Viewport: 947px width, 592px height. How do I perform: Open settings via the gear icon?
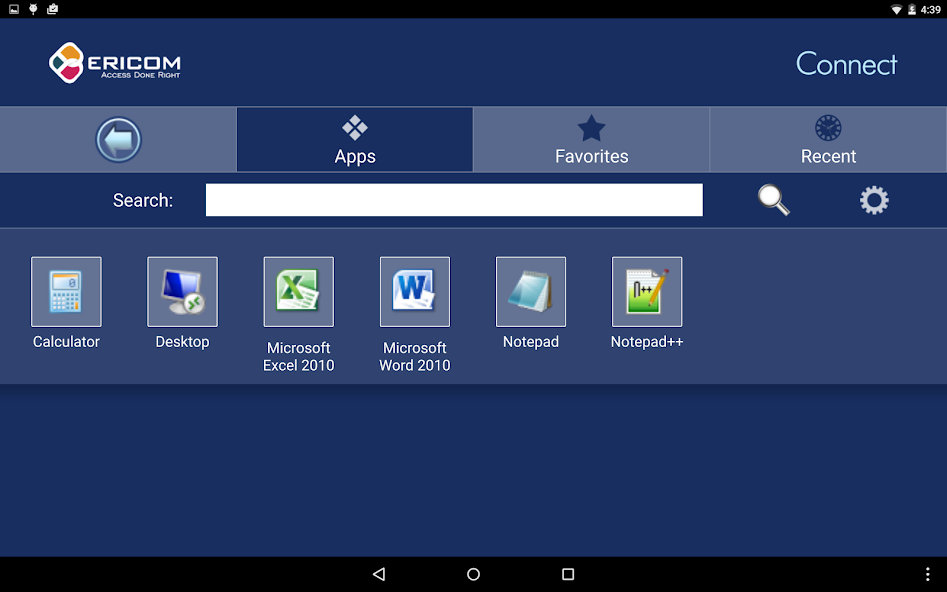(x=874, y=200)
